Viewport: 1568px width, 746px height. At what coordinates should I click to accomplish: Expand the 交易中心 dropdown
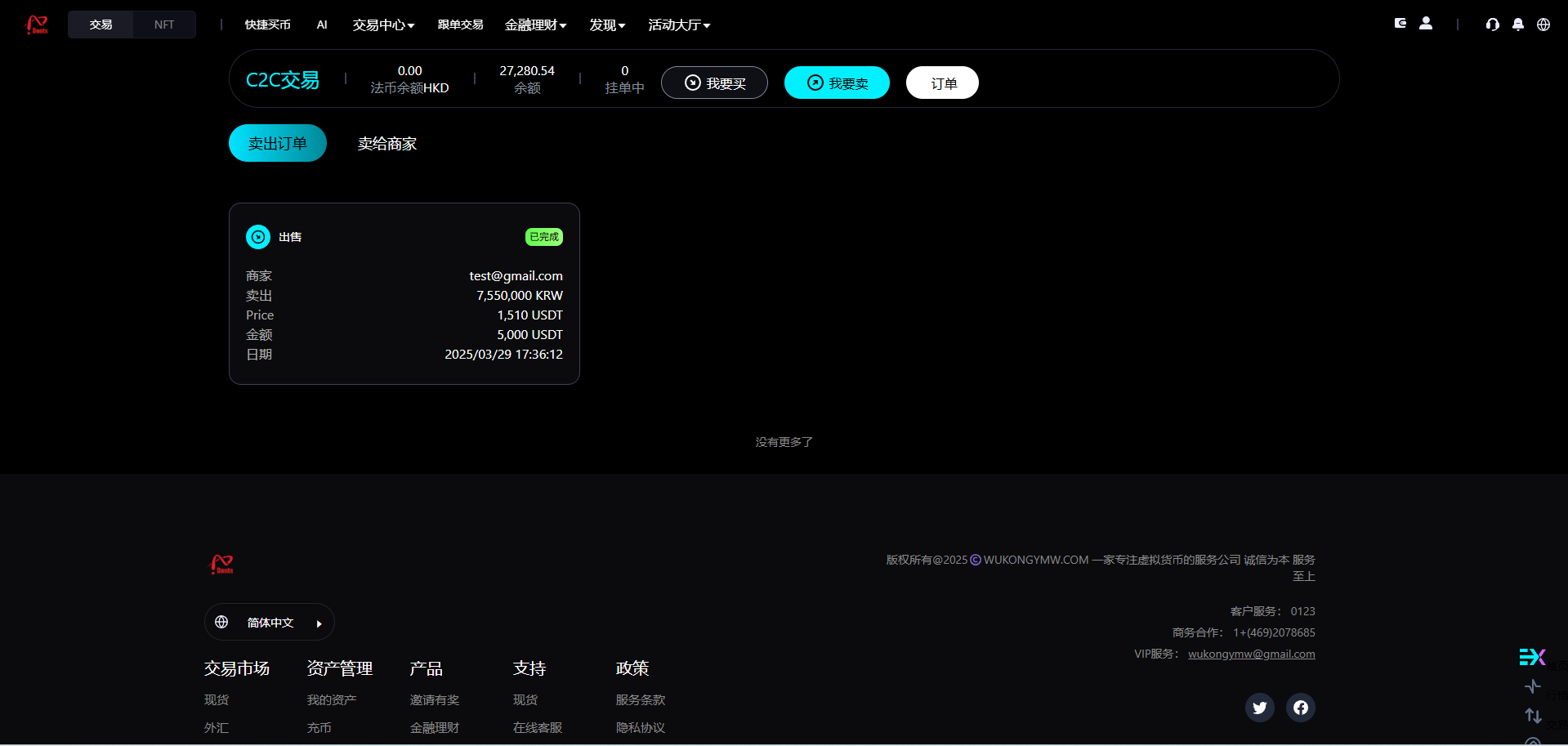382,25
